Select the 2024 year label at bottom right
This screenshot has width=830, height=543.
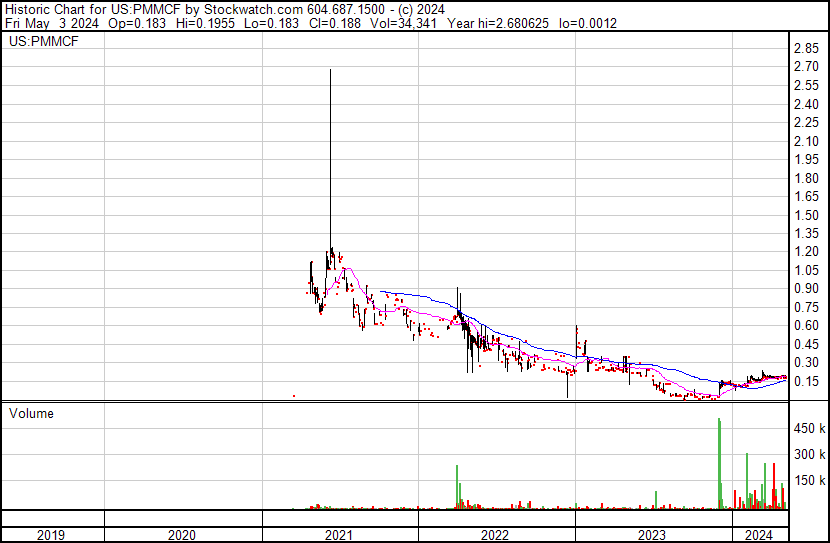[x=759, y=535]
